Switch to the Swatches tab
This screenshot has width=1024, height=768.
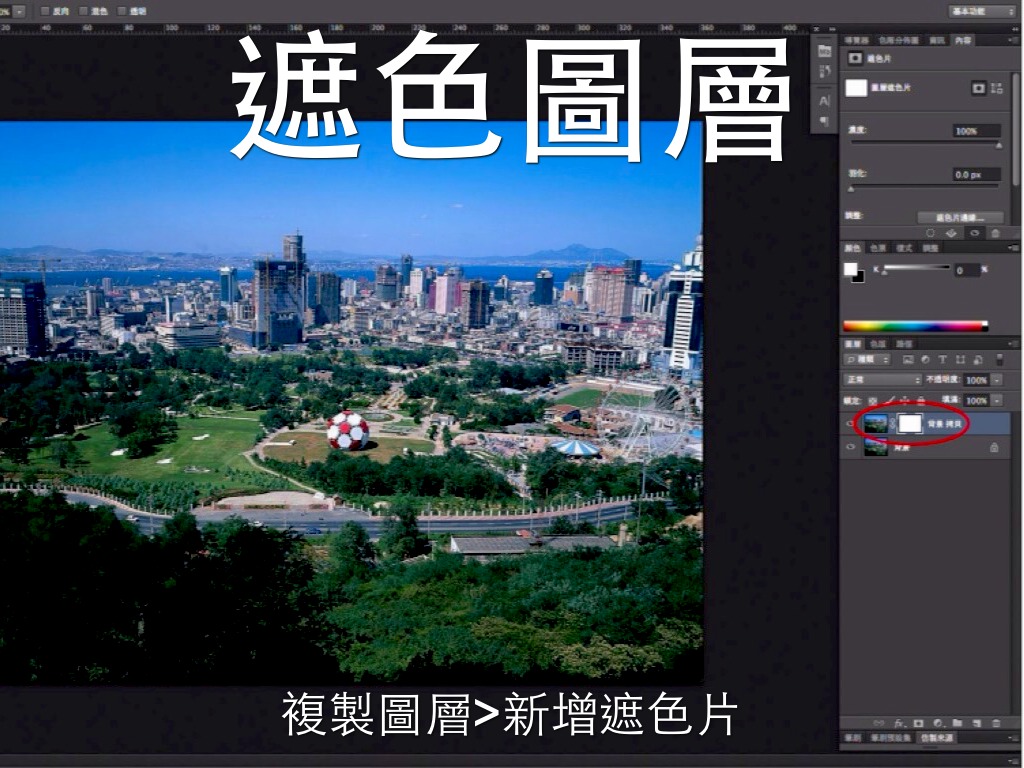[878, 247]
